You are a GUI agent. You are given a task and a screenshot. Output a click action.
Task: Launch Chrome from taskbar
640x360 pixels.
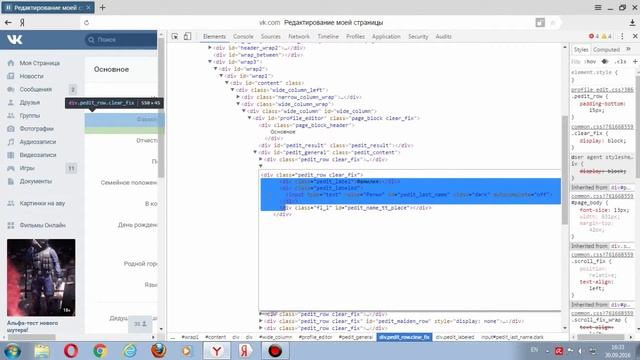100,351
